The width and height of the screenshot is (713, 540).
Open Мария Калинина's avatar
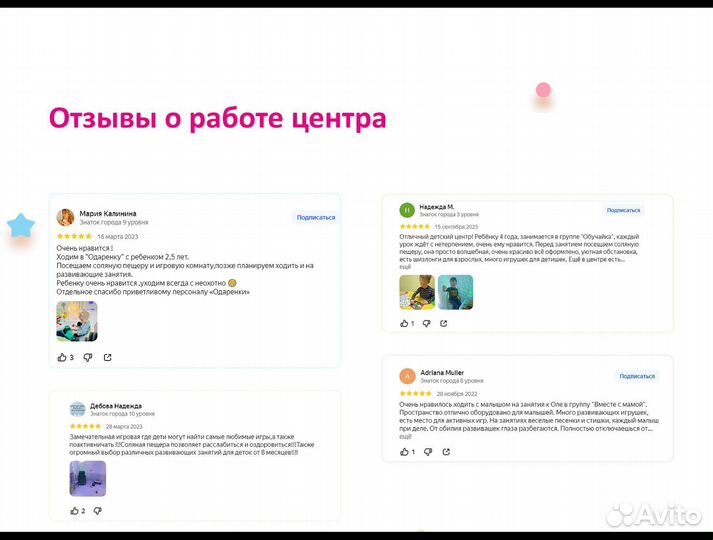65,217
